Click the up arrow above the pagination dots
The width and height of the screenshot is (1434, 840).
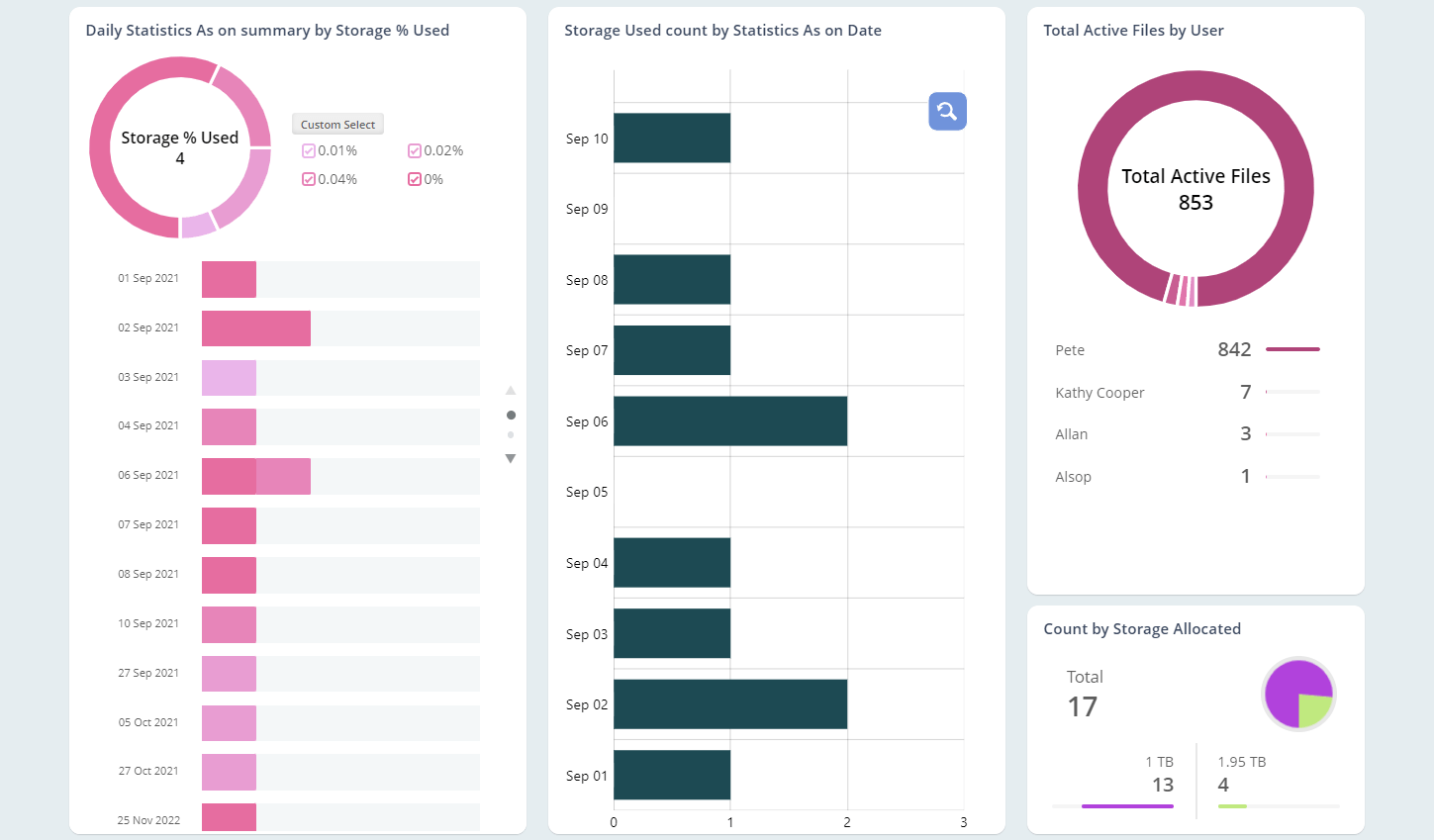coord(511,390)
